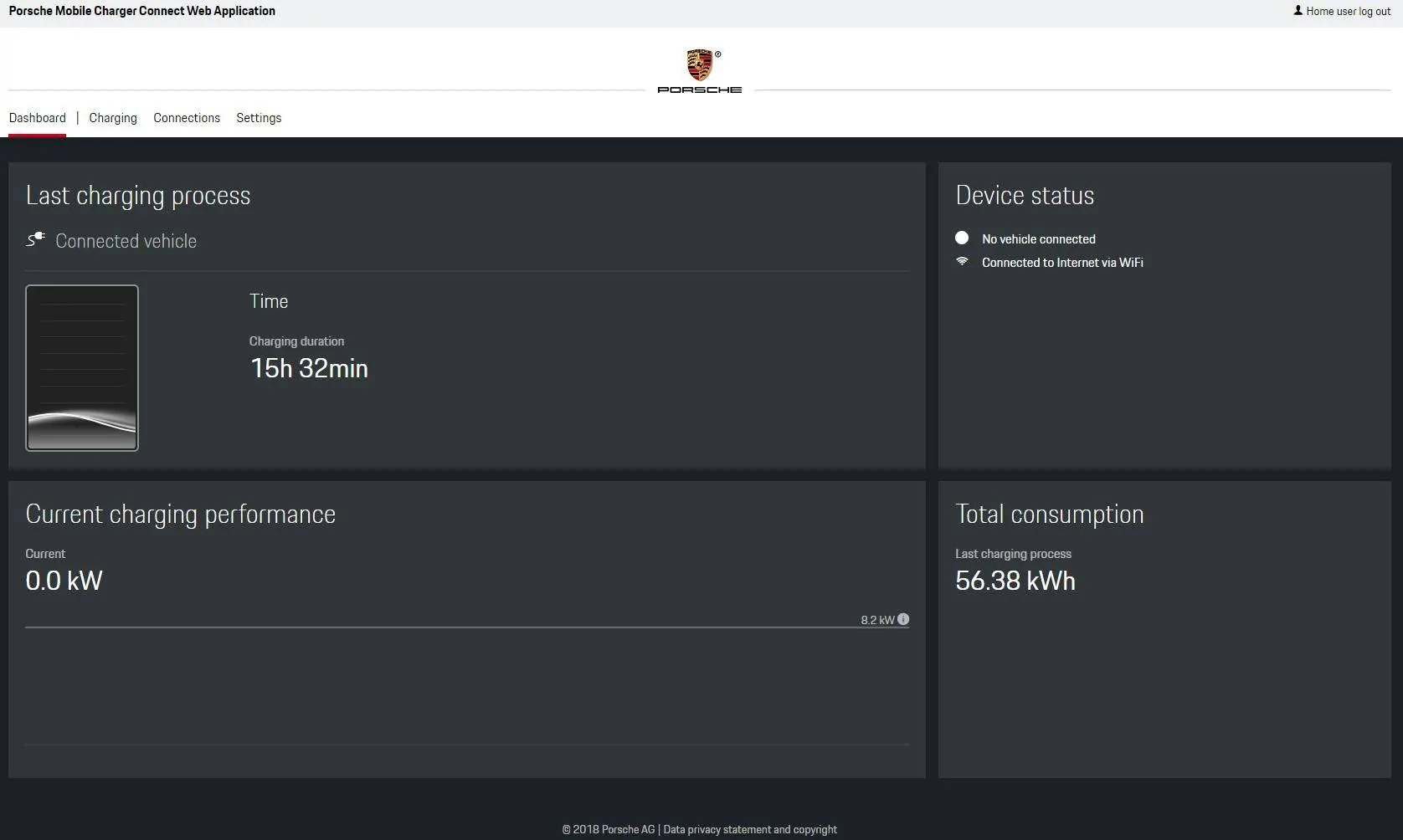Click the Current charging performance heading

tap(180, 515)
